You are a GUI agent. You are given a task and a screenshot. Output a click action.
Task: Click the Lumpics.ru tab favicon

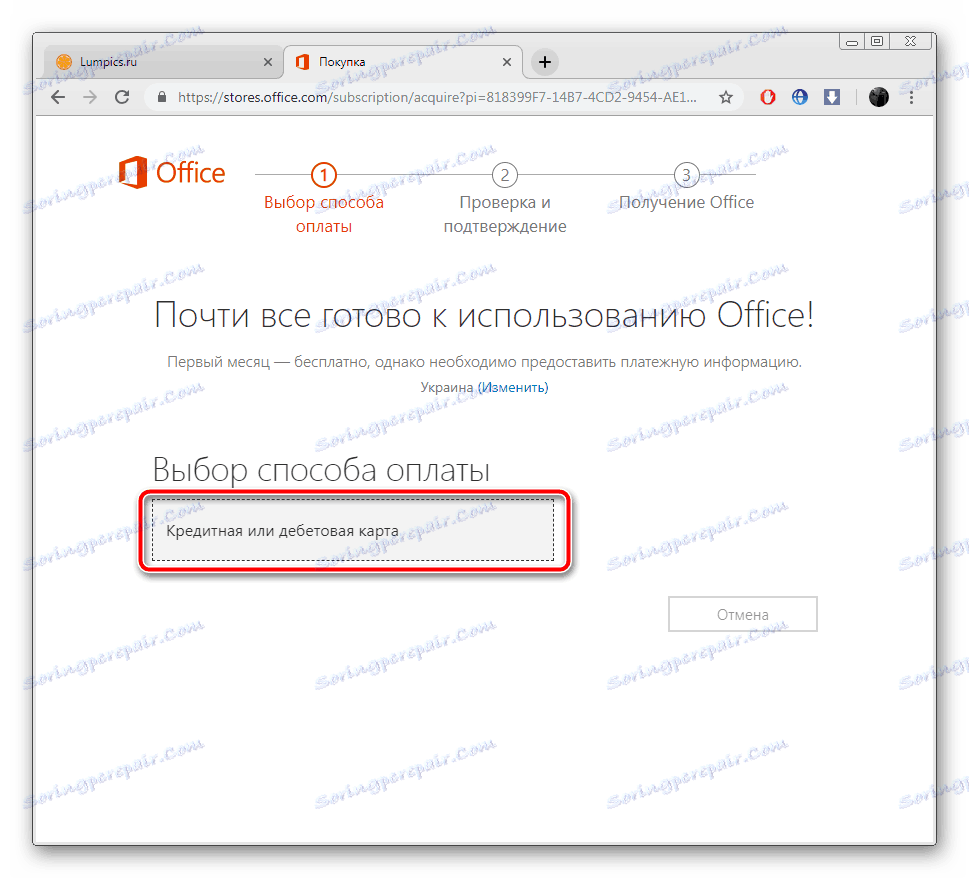(x=64, y=61)
